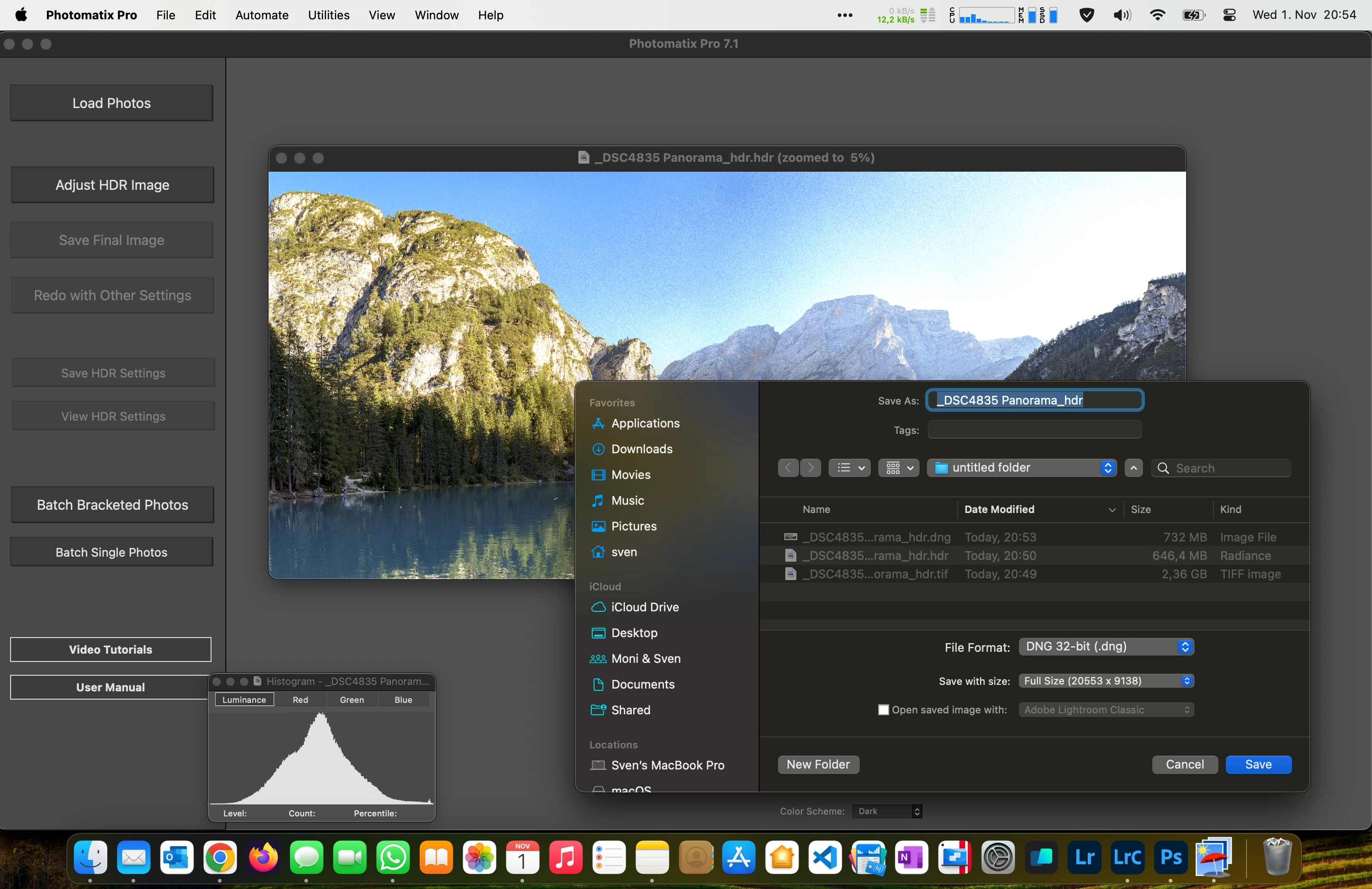This screenshot has height=889, width=1372.
Task: Open Photoshop from the dock
Action: pos(1170,857)
